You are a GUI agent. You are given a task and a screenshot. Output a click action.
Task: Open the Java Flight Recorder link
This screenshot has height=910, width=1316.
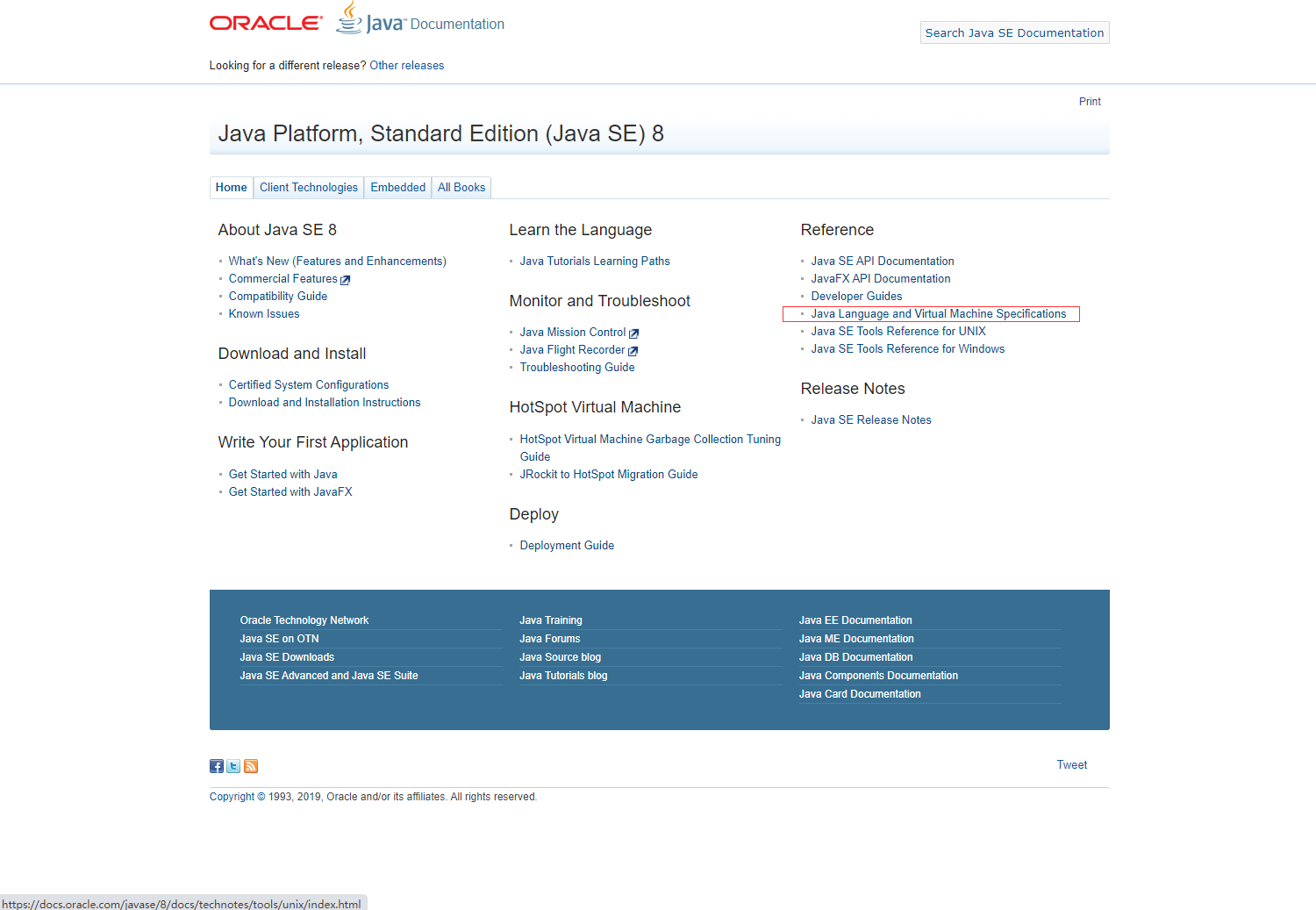pos(573,350)
